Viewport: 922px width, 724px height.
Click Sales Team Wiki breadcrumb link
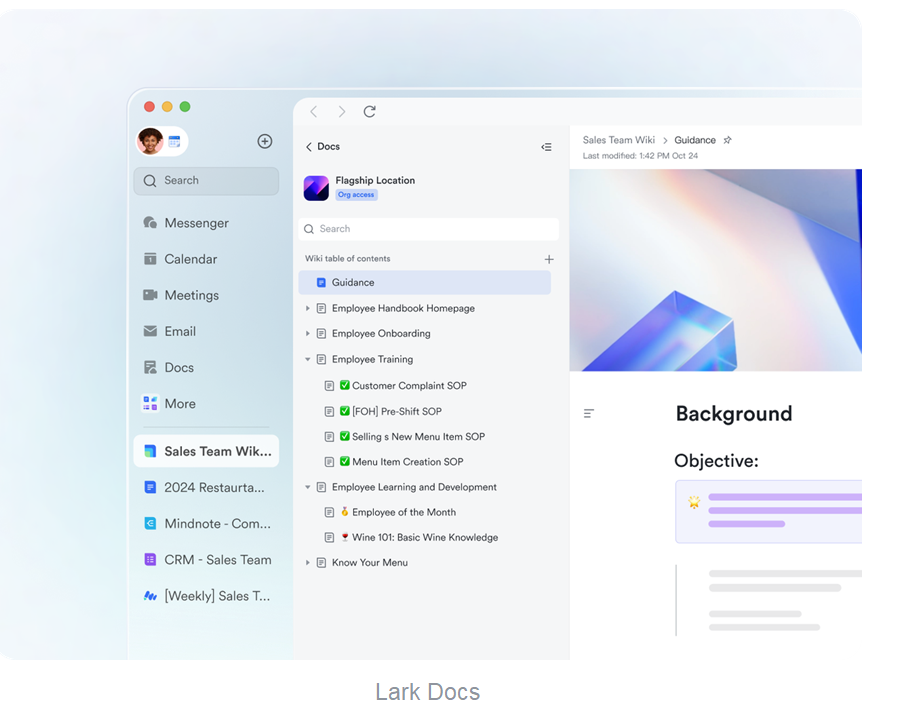point(618,141)
